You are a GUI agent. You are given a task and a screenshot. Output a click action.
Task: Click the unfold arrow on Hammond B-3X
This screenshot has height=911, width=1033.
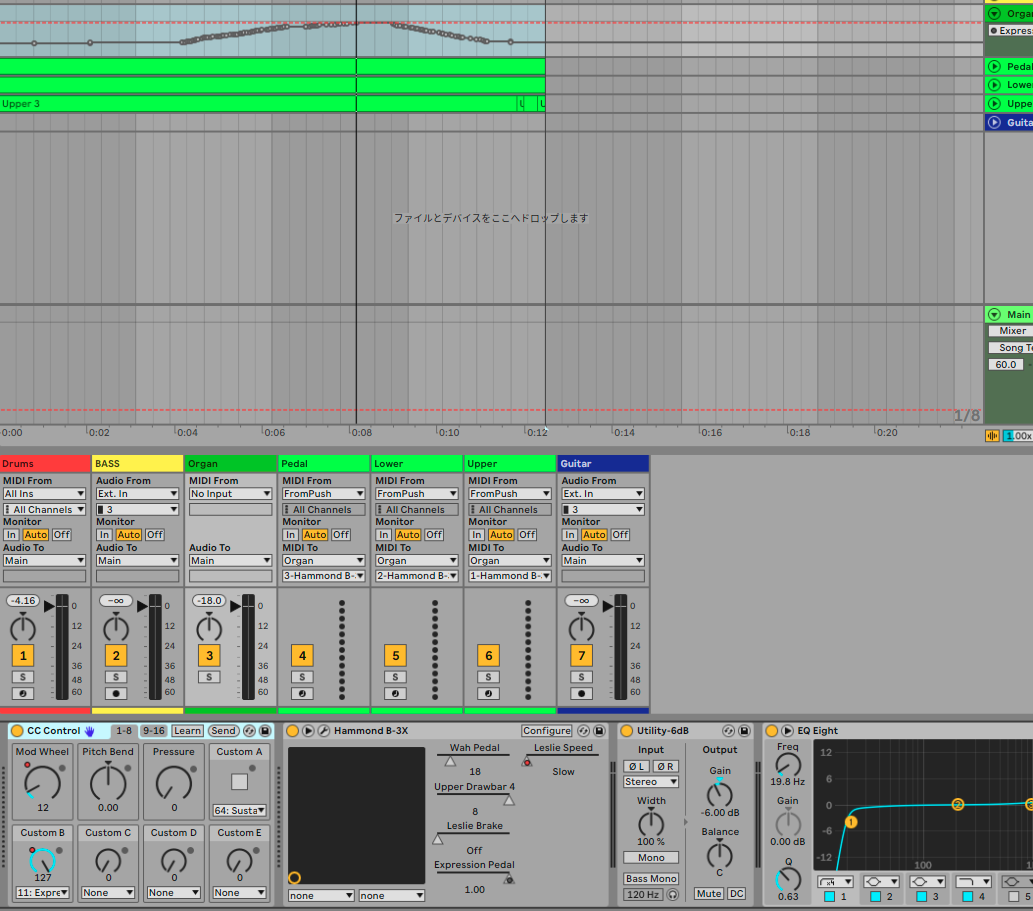tap(308, 731)
